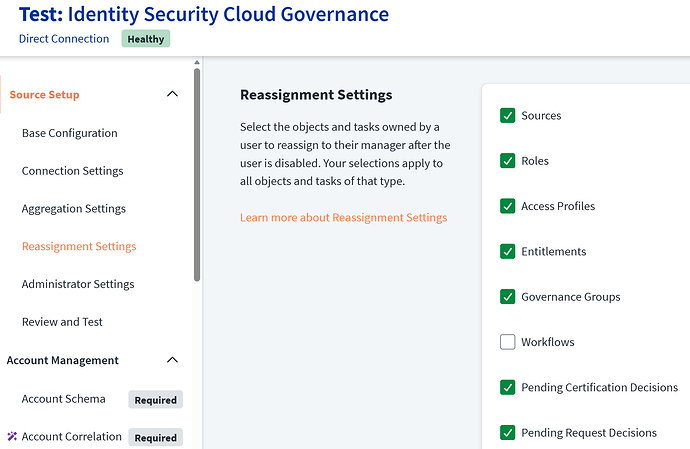Go to Connection Settings page

[x=72, y=171]
